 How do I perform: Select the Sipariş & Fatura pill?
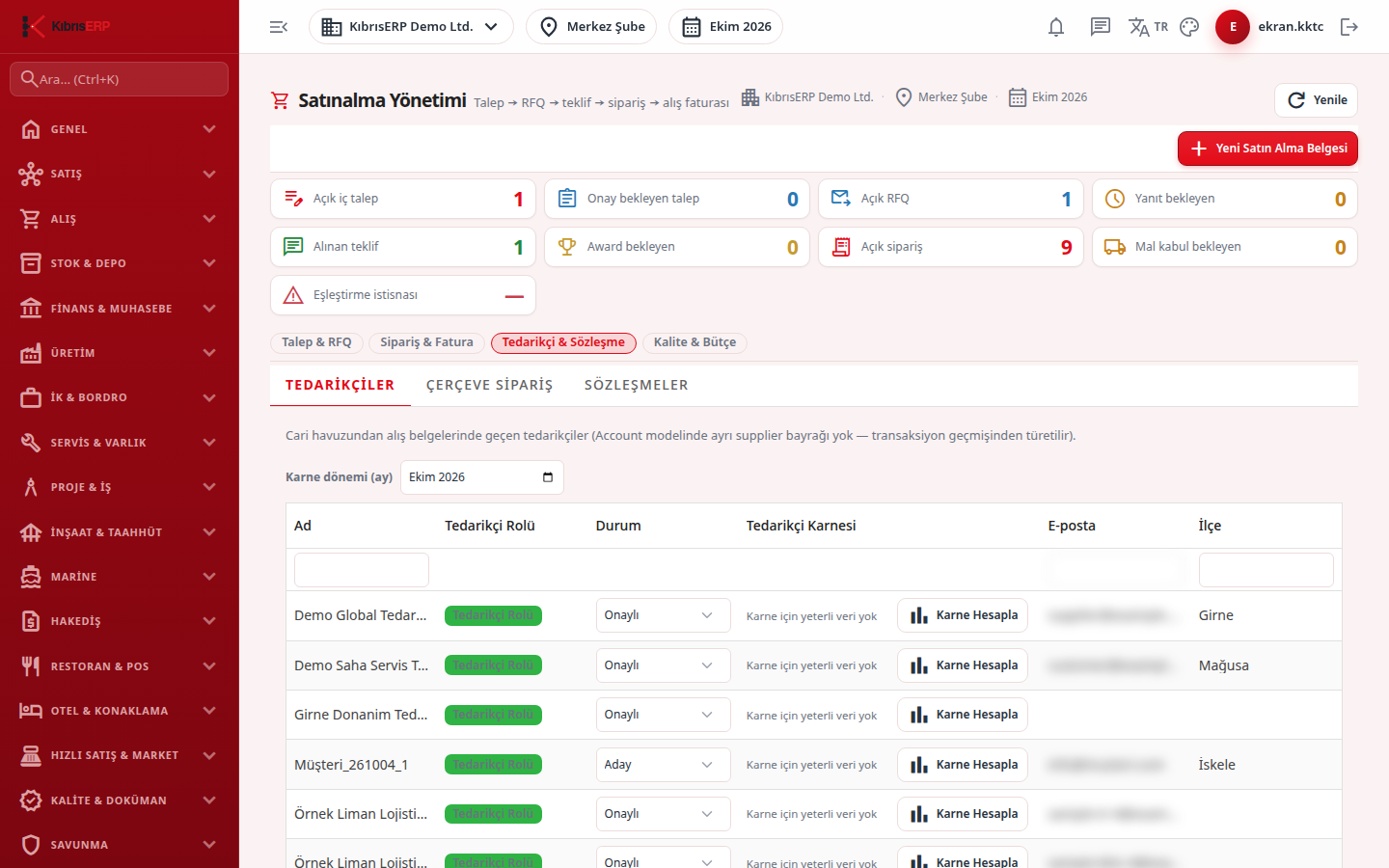tap(426, 342)
